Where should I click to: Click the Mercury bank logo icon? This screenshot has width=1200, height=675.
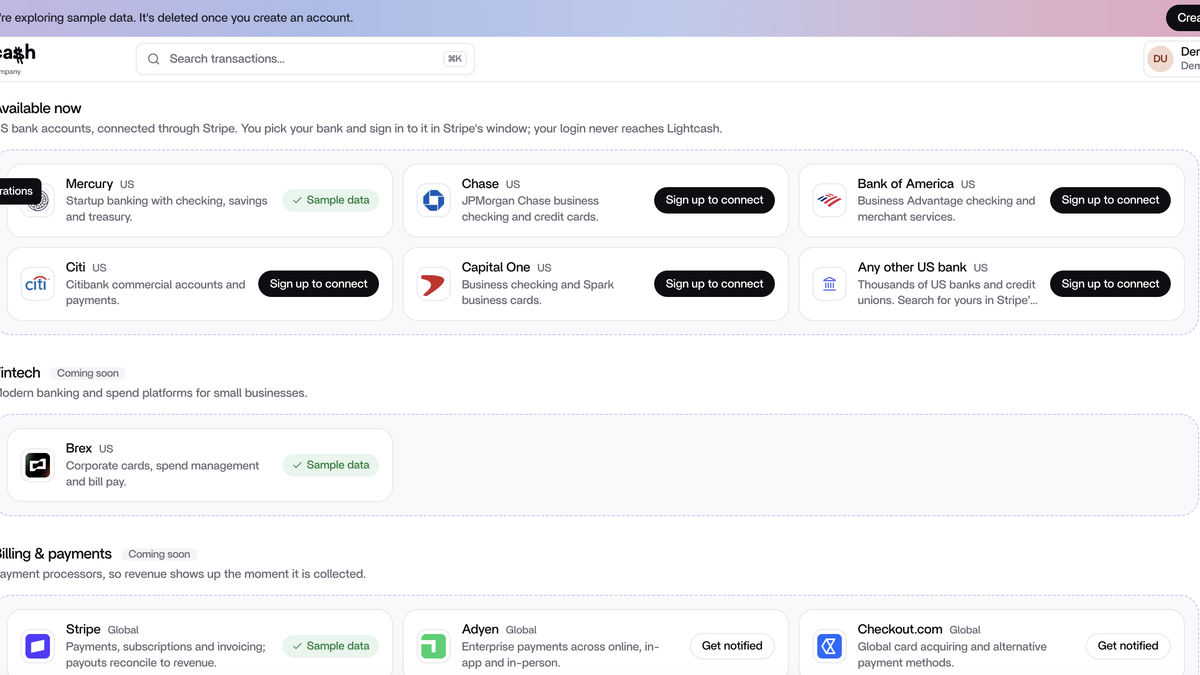(38, 200)
